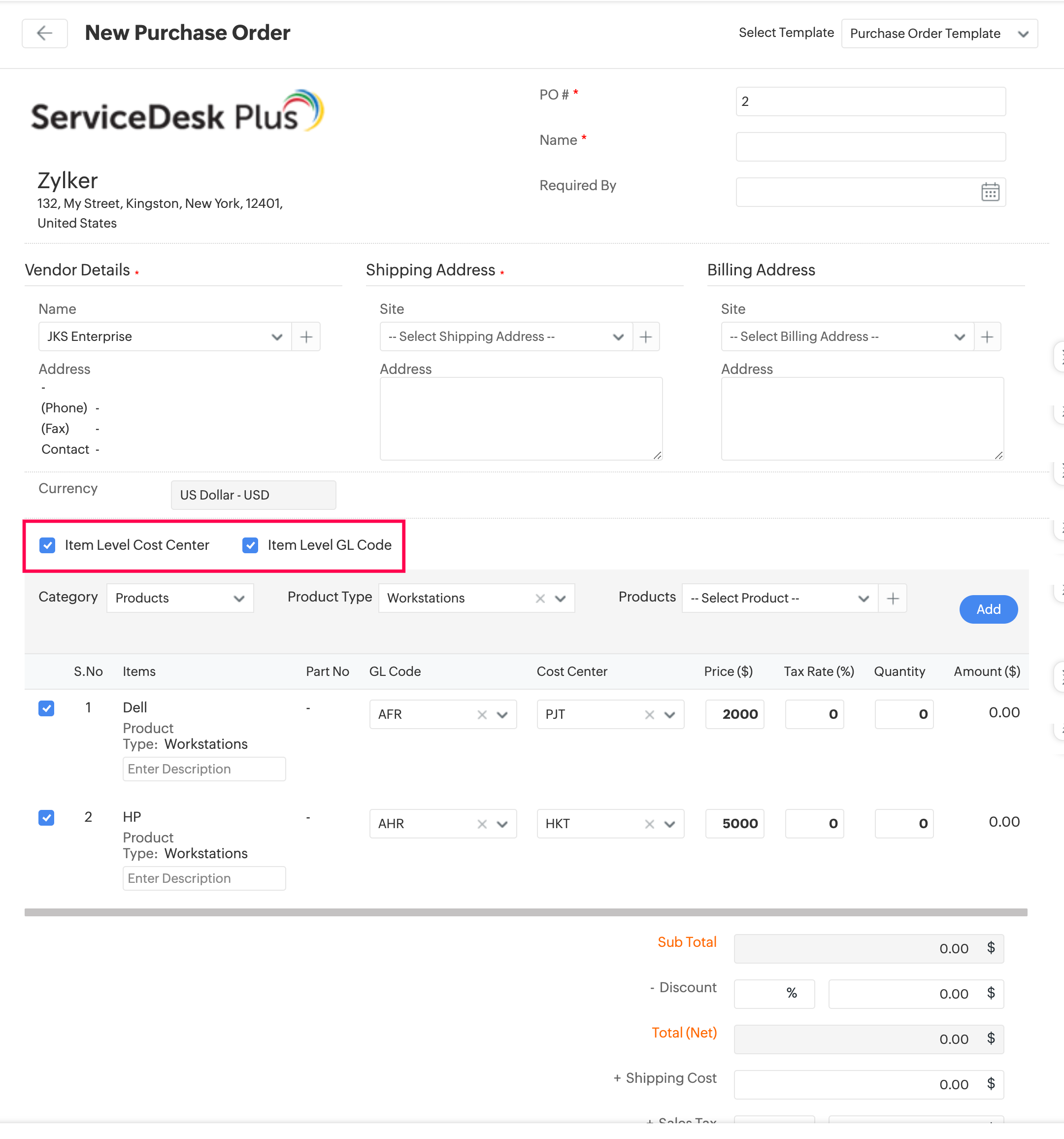Viewport: 1064px width, 1139px height.
Task: Add new billing address with plus icon
Action: click(x=987, y=337)
